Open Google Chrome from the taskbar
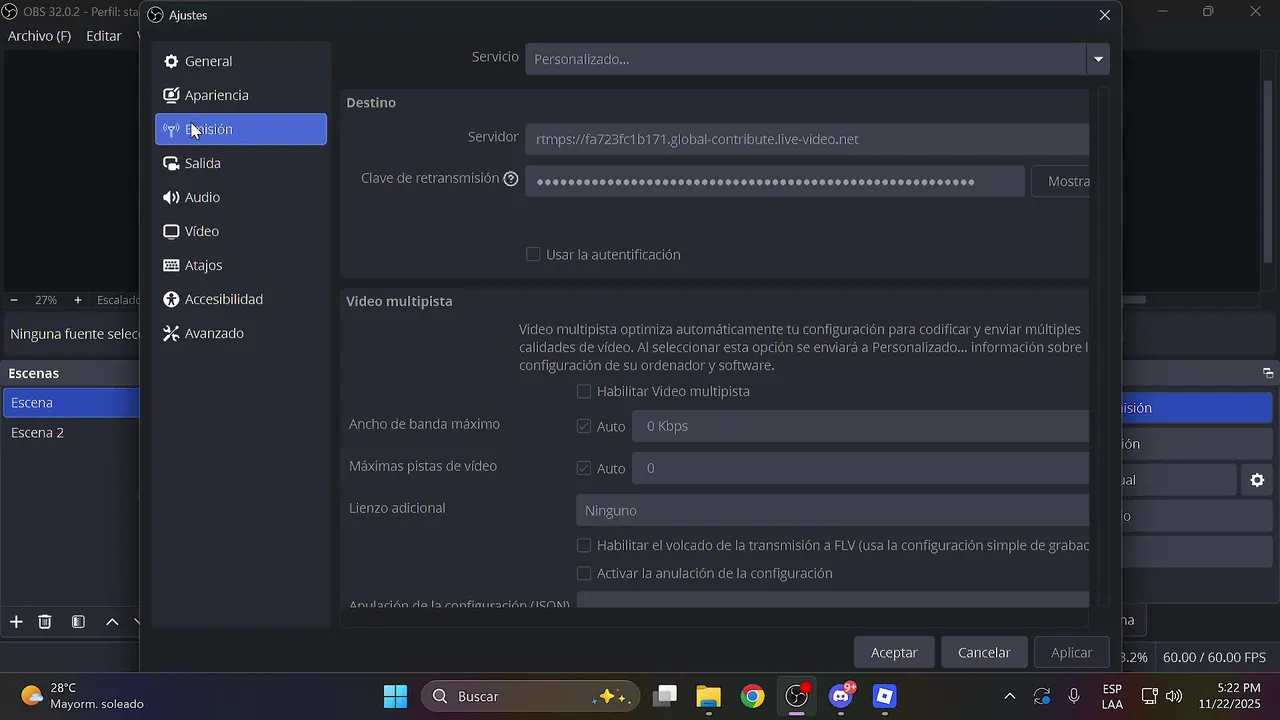The width and height of the screenshot is (1280, 720). pyautogui.click(x=753, y=696)
